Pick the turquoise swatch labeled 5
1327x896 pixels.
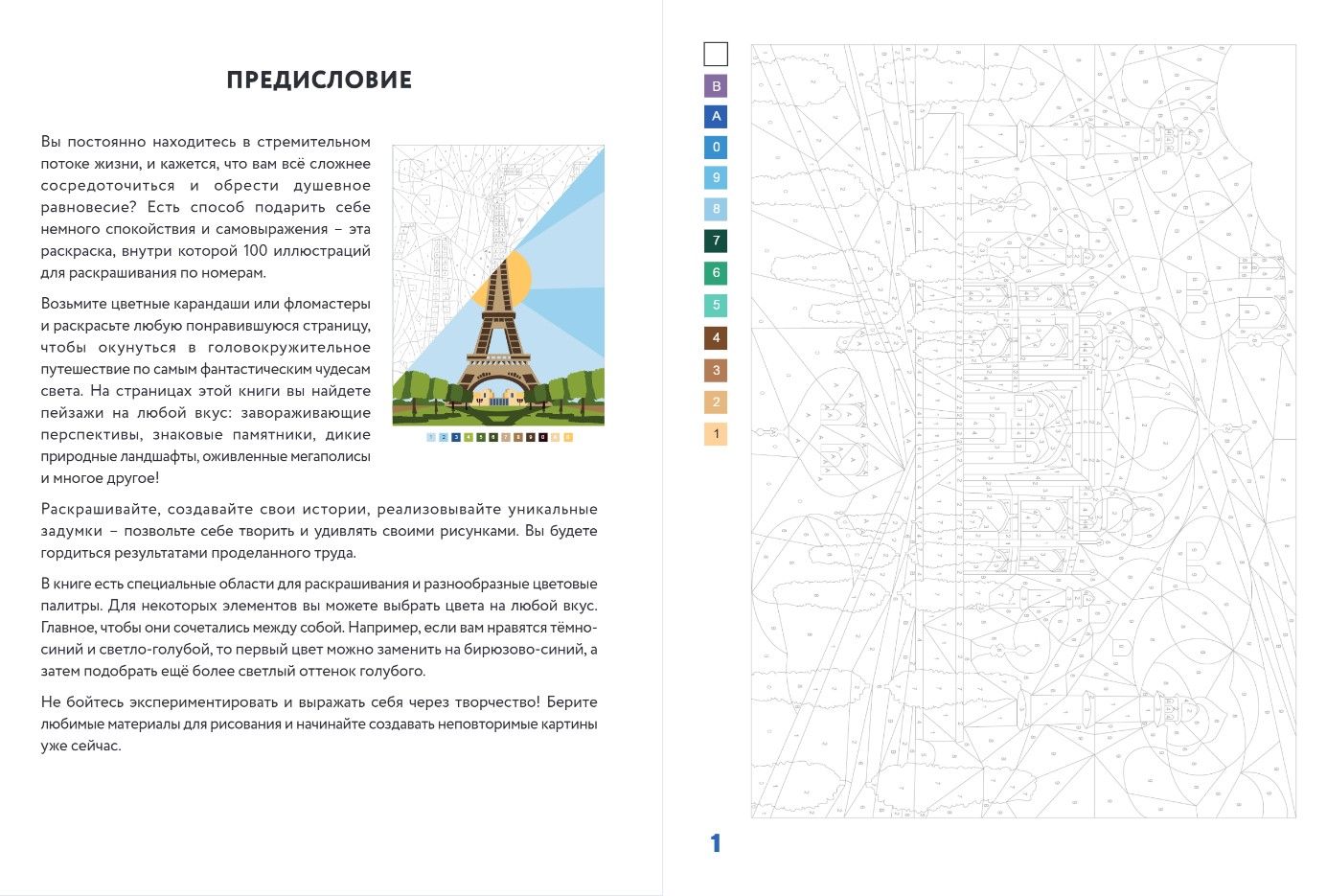coord(716,306)
